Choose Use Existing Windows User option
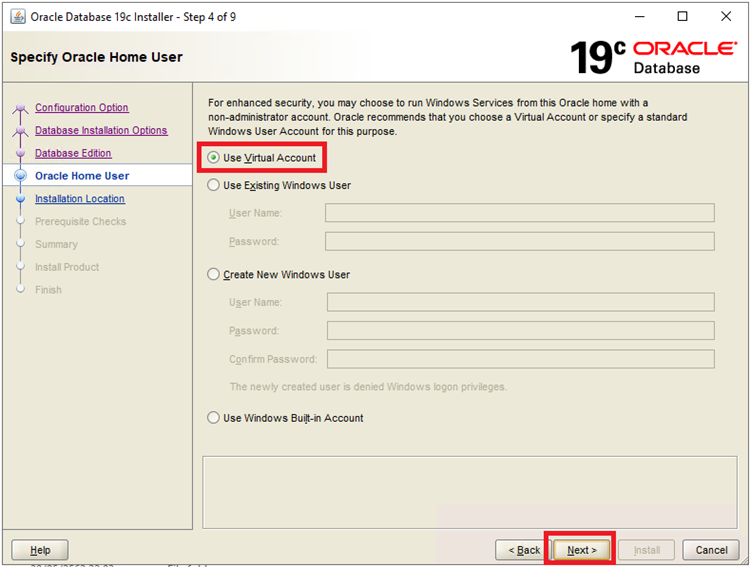This screenshot has width=750, height=567. tap(213, 185)
